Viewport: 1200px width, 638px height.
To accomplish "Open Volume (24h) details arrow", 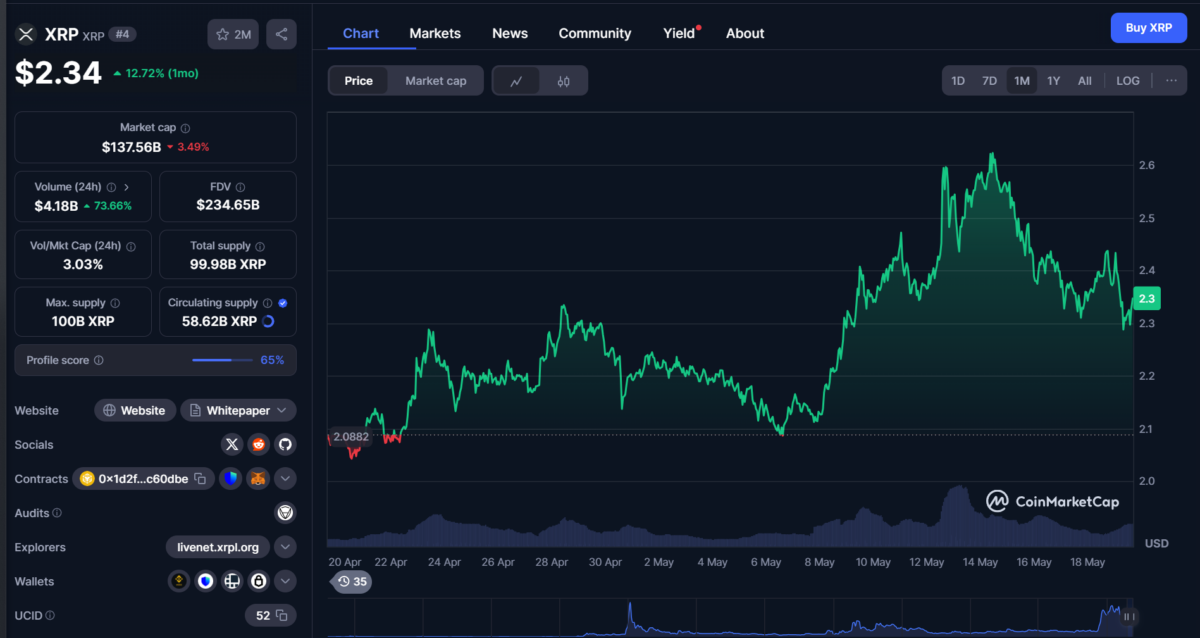I will pyautogui.click(x=127, y=187).
